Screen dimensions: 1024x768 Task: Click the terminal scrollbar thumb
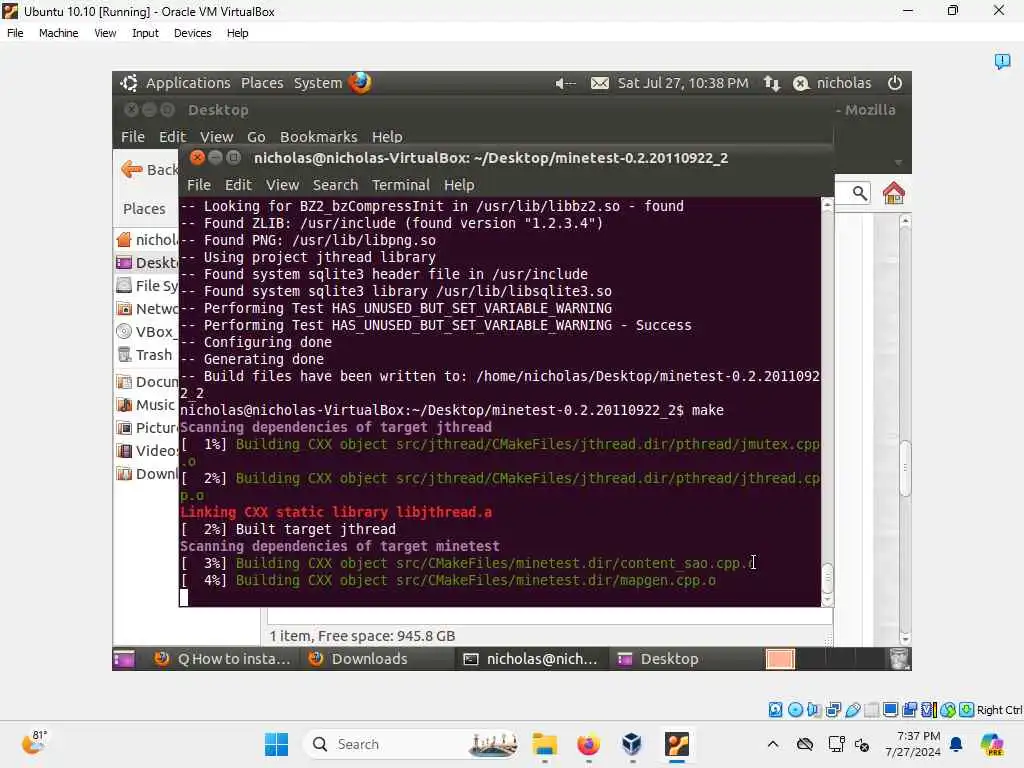827,577
